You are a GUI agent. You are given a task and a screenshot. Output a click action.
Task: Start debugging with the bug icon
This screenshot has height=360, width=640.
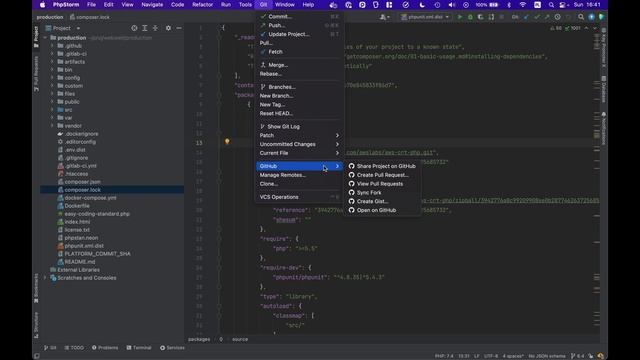(x=470, y=17)
